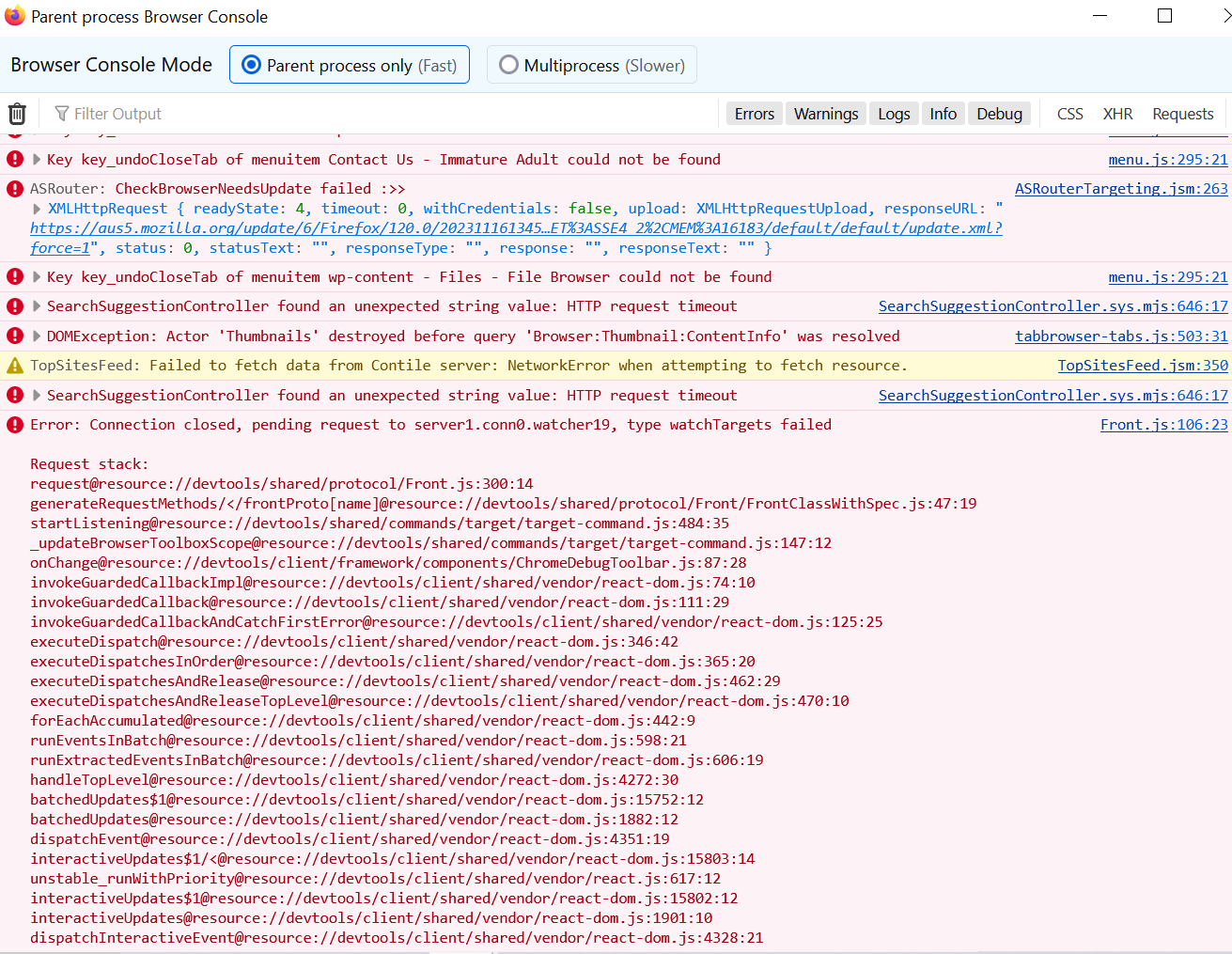Toggle the CSS filter

(x=1069, y=114)
